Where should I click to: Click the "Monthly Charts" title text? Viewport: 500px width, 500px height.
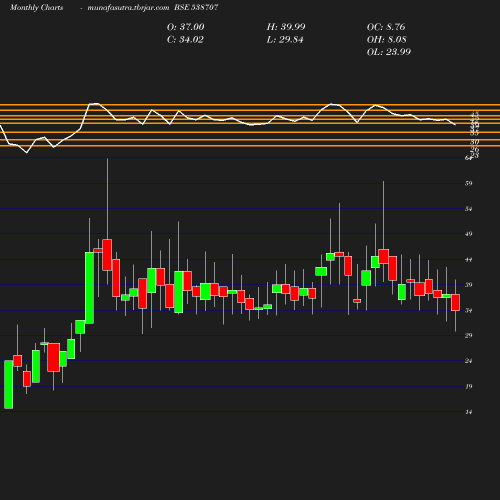[36, 8]
